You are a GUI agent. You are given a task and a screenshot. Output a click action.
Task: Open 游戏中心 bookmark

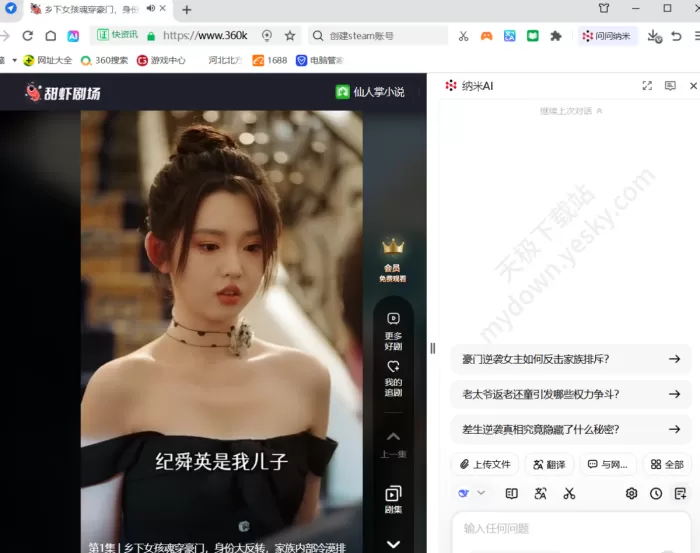(x=161, y=60)
